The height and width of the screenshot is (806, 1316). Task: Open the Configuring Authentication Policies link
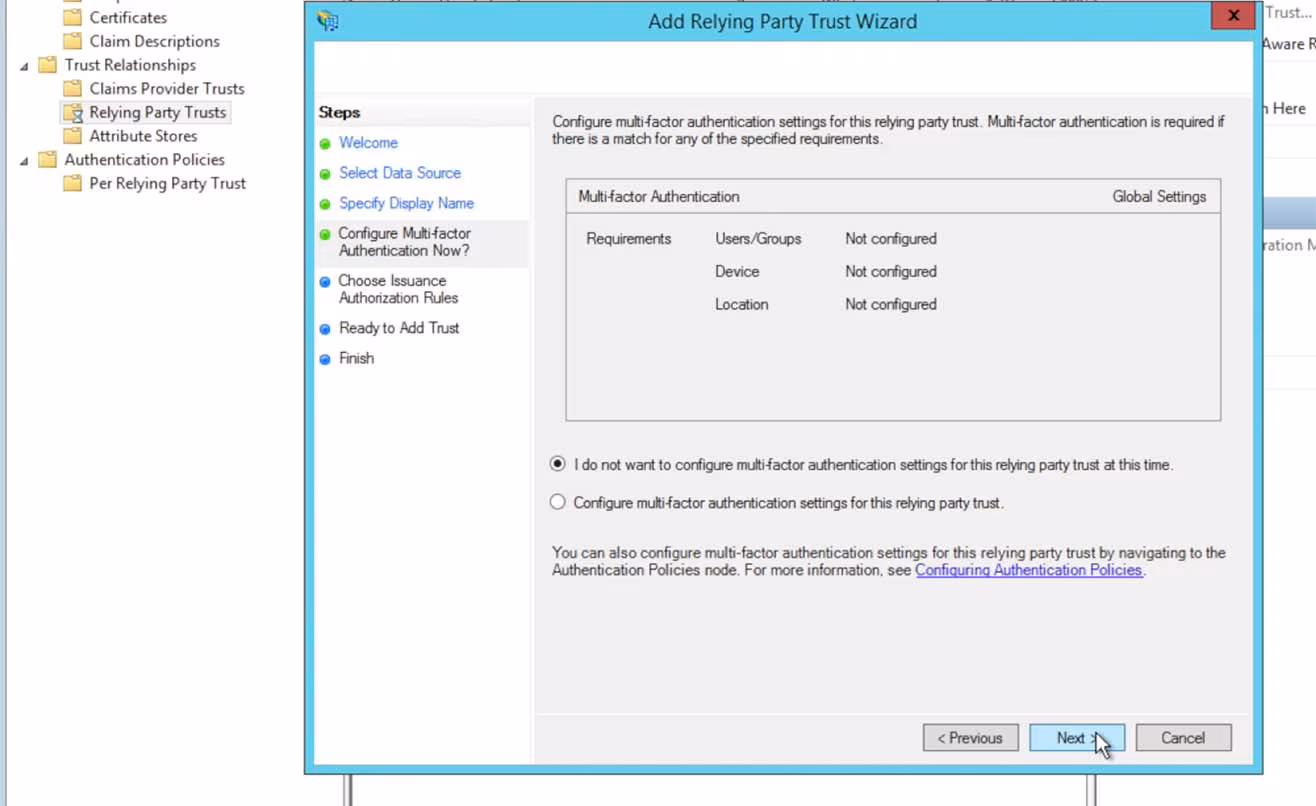tap(1028, 570)
